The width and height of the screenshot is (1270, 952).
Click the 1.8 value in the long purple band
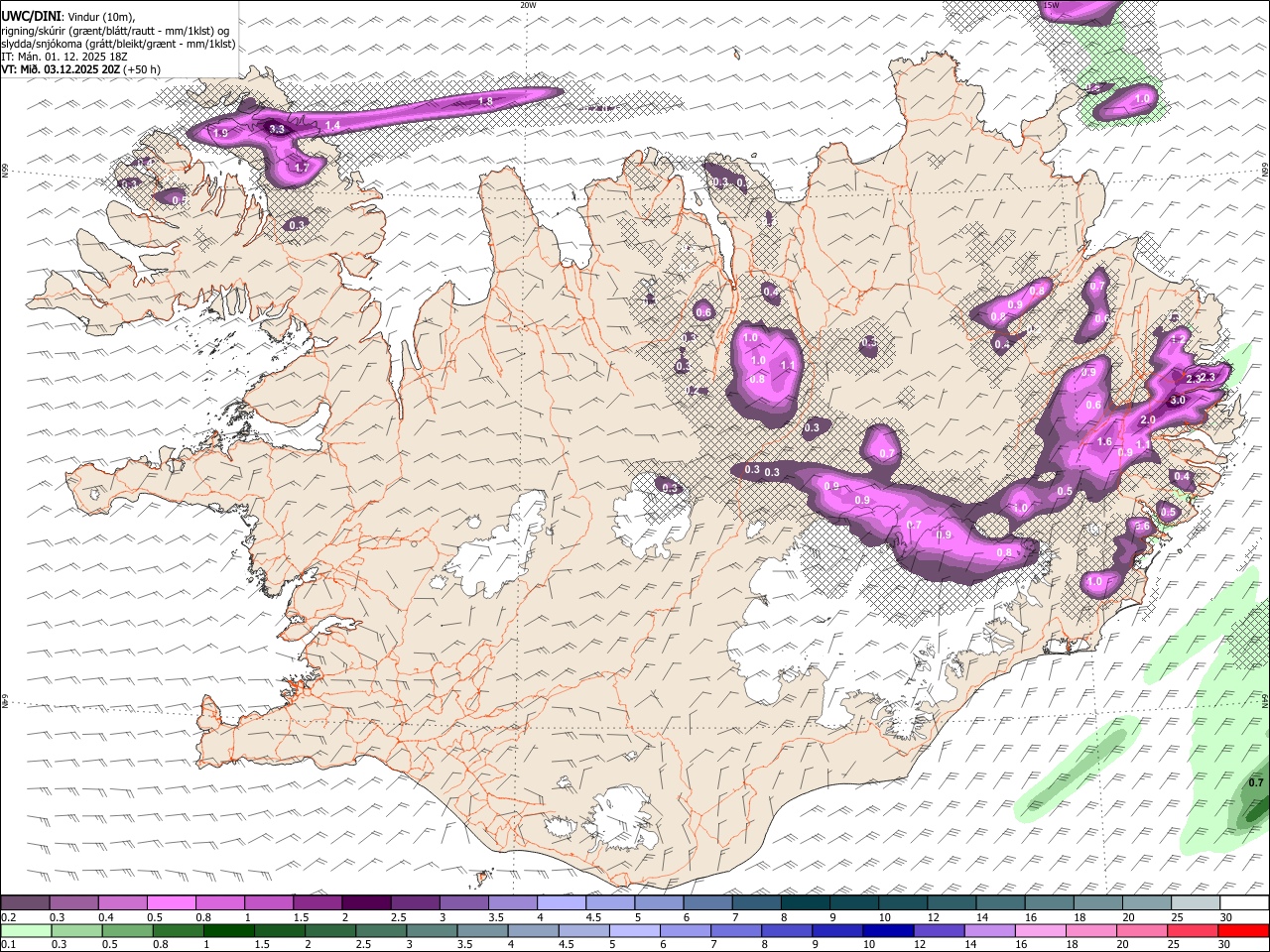point(485,101)
